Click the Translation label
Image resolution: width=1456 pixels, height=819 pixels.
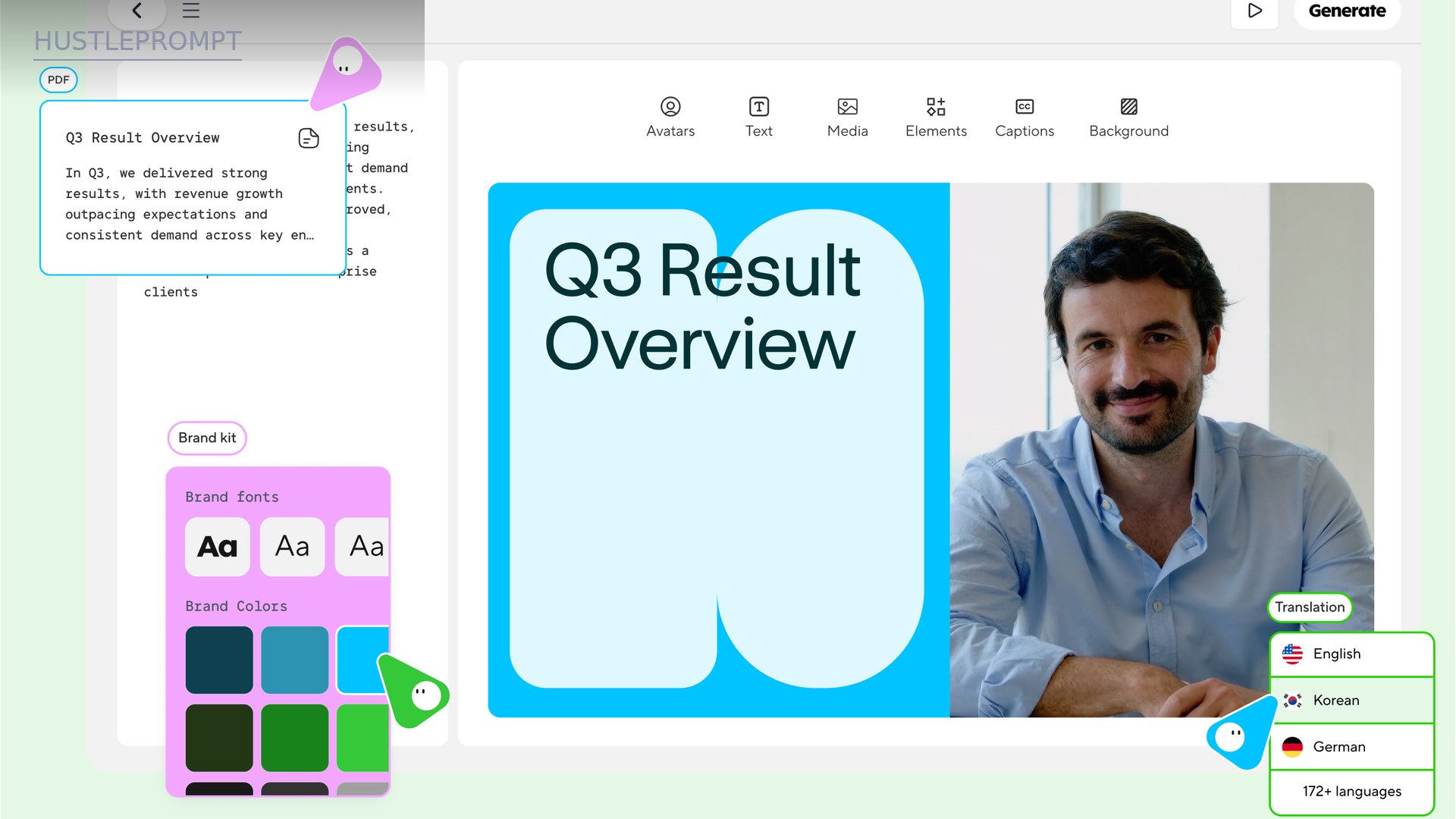pyautogui.click(x=1310, y=607)
